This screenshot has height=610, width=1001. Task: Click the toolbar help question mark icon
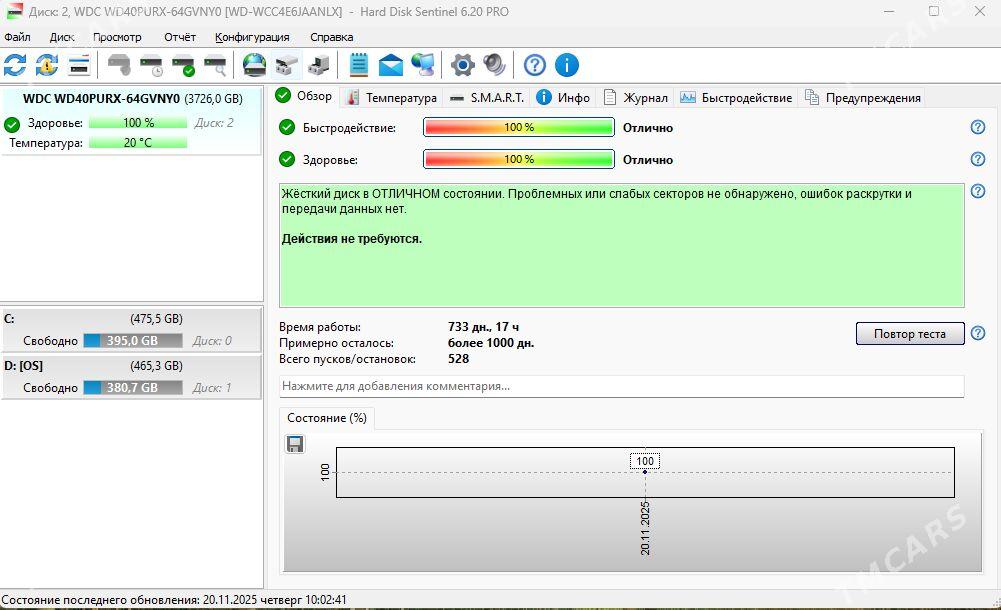[x=535, y=66]
